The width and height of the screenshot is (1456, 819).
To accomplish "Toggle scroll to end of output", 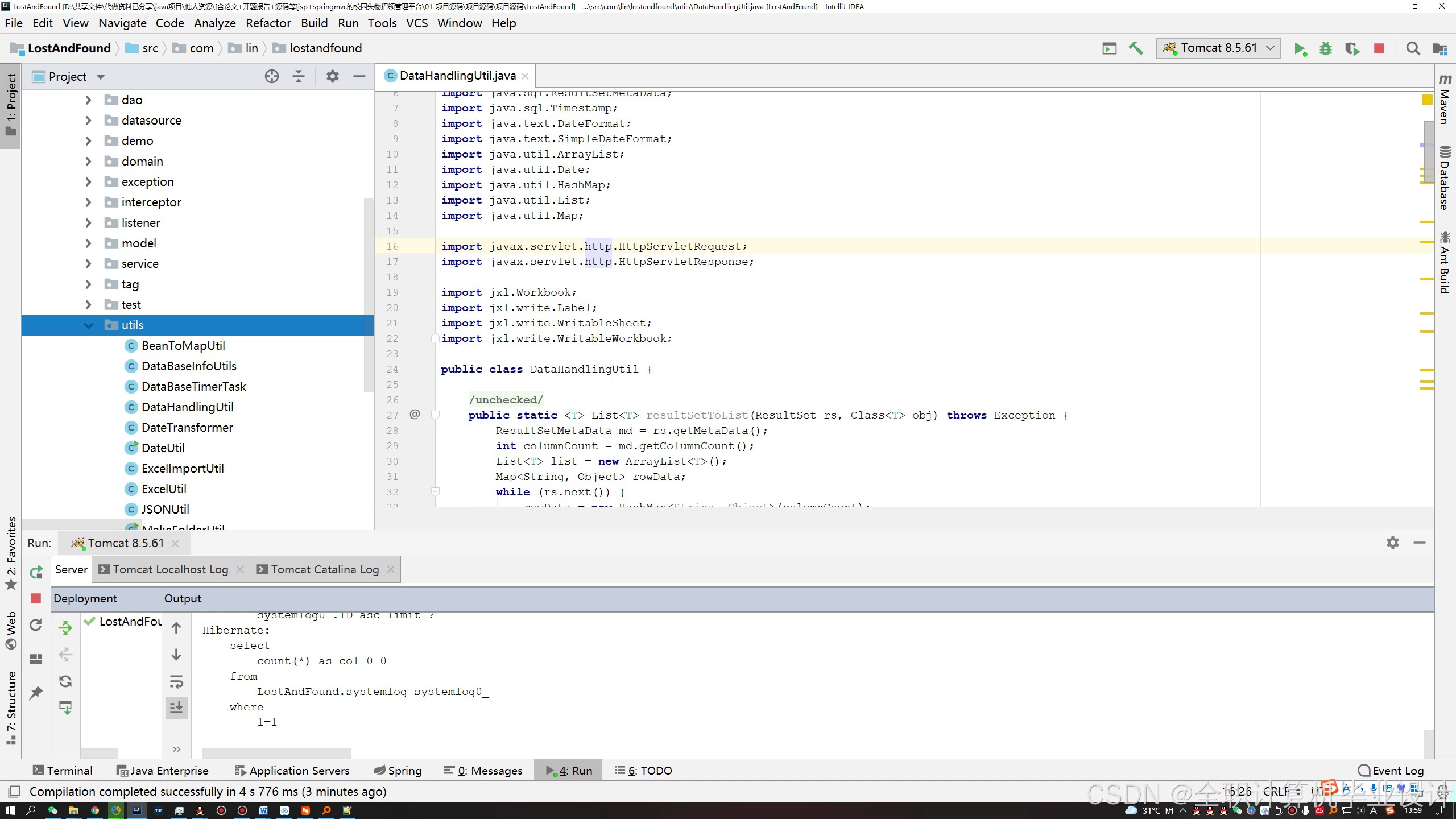I will pos(177,708).
